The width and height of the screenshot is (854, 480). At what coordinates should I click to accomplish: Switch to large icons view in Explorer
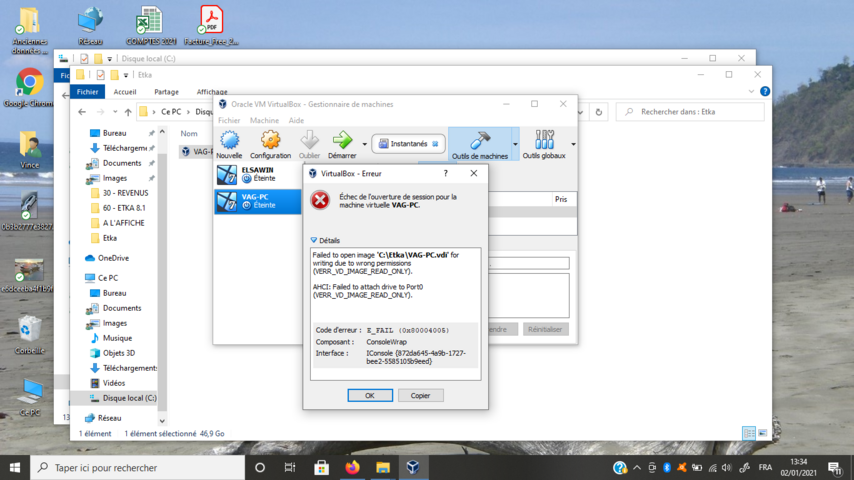click(x=762, y=433)
